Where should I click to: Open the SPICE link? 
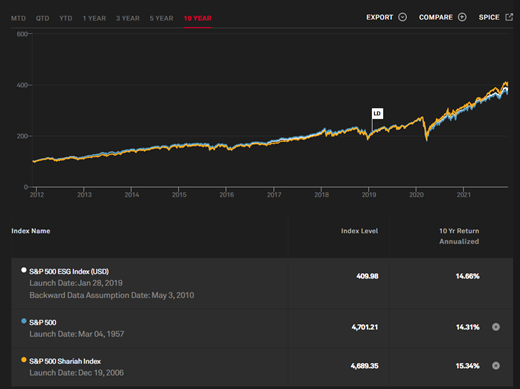[489, 17]
